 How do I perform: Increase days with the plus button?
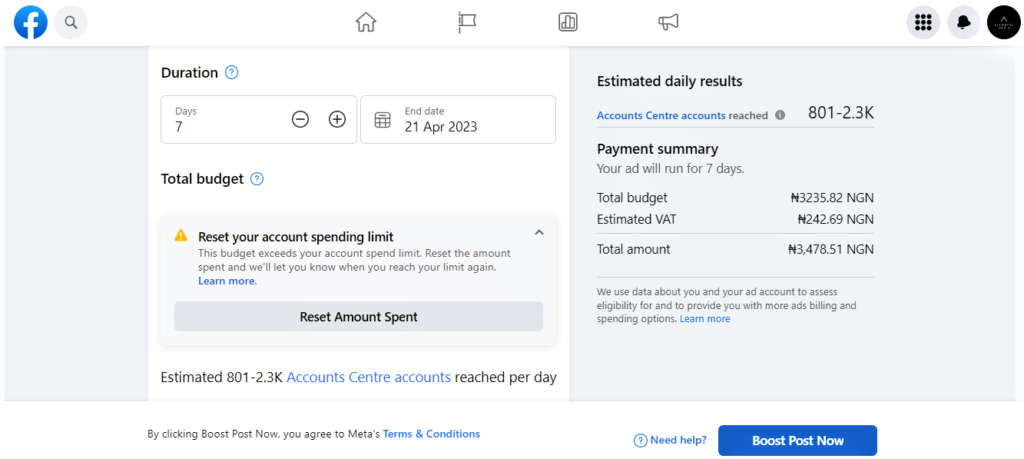pos(337,119)
